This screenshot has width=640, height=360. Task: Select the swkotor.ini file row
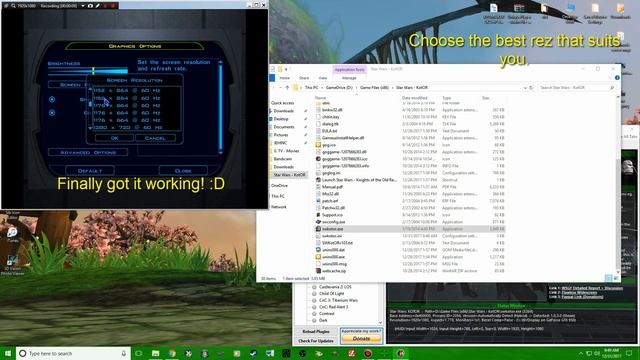(x=410, y=236)
